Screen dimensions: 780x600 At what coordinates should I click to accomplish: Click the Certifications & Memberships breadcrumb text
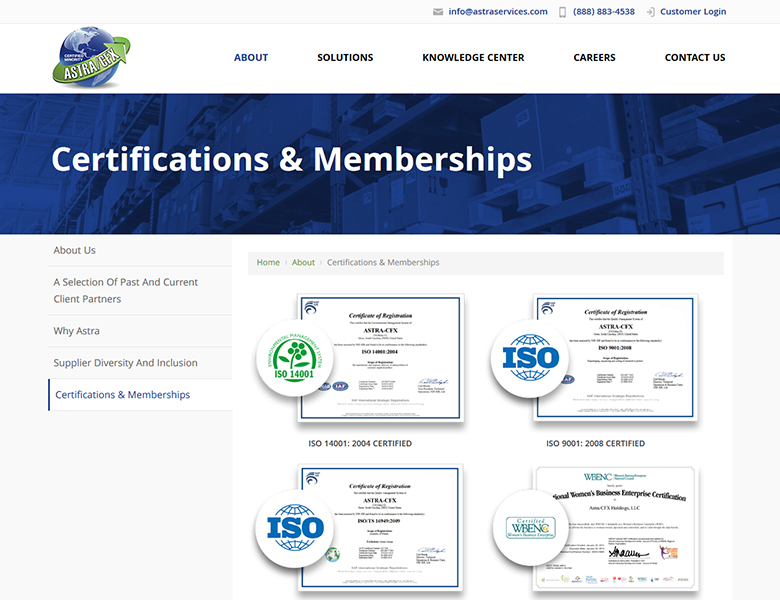pyautogui.click(x=383, y=262)
